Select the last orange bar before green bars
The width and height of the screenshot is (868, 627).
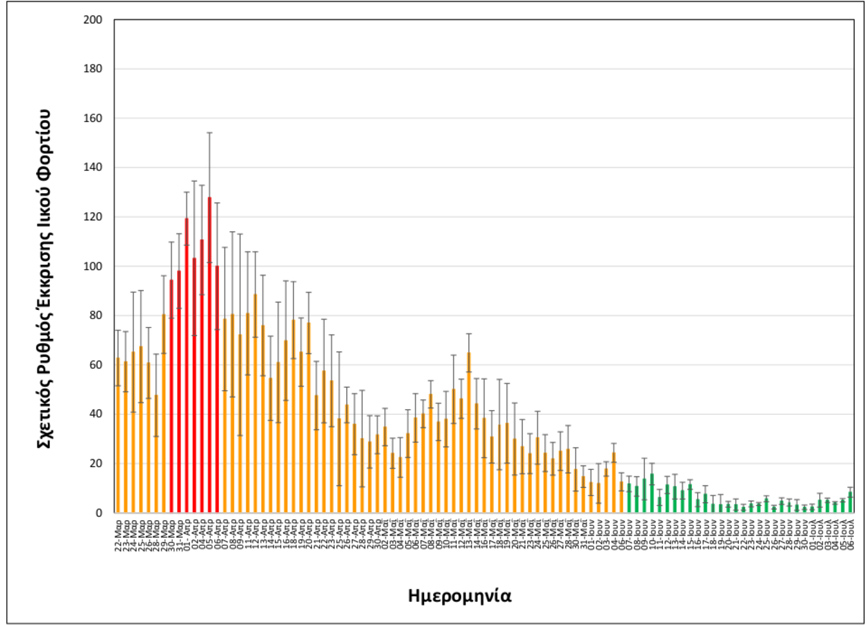click(621, 497)
